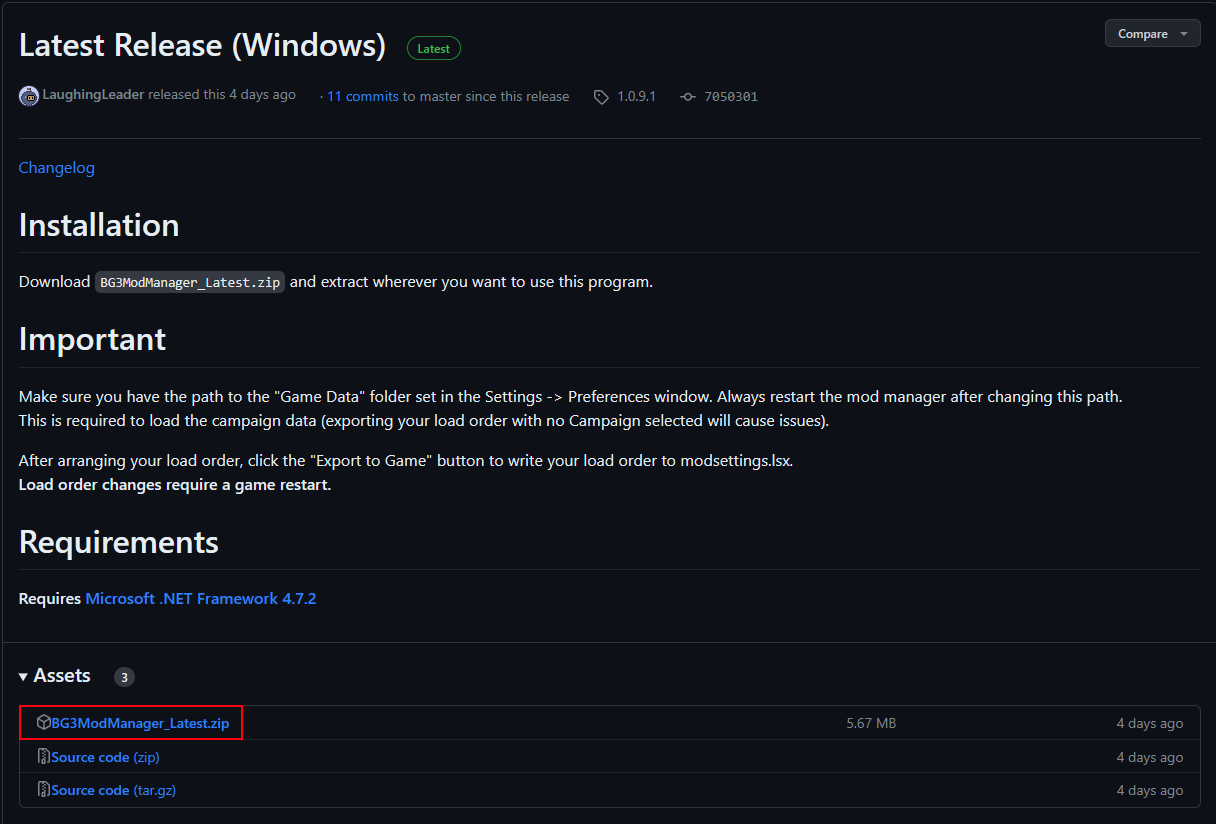Download Source code (zip)
Viewport: 1216px width, 824px height.
105,757
